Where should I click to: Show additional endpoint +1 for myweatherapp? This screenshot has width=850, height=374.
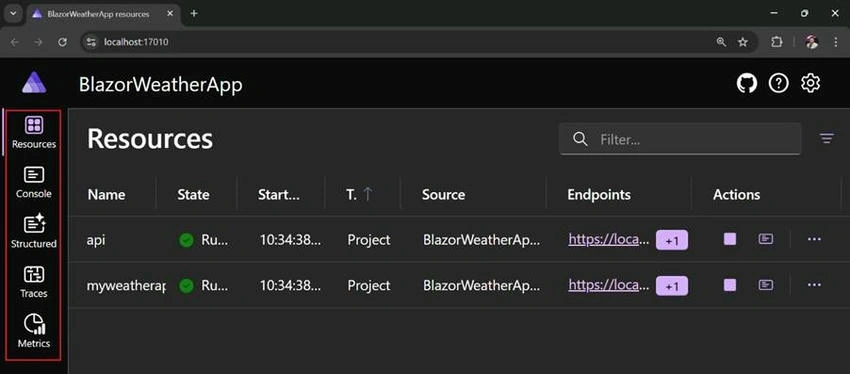[672, 286]
